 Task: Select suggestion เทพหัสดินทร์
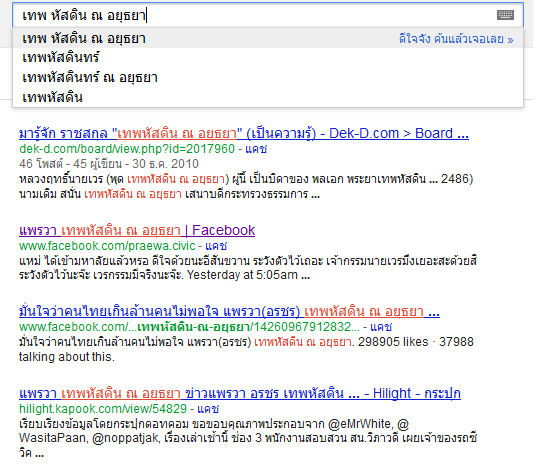61,58
